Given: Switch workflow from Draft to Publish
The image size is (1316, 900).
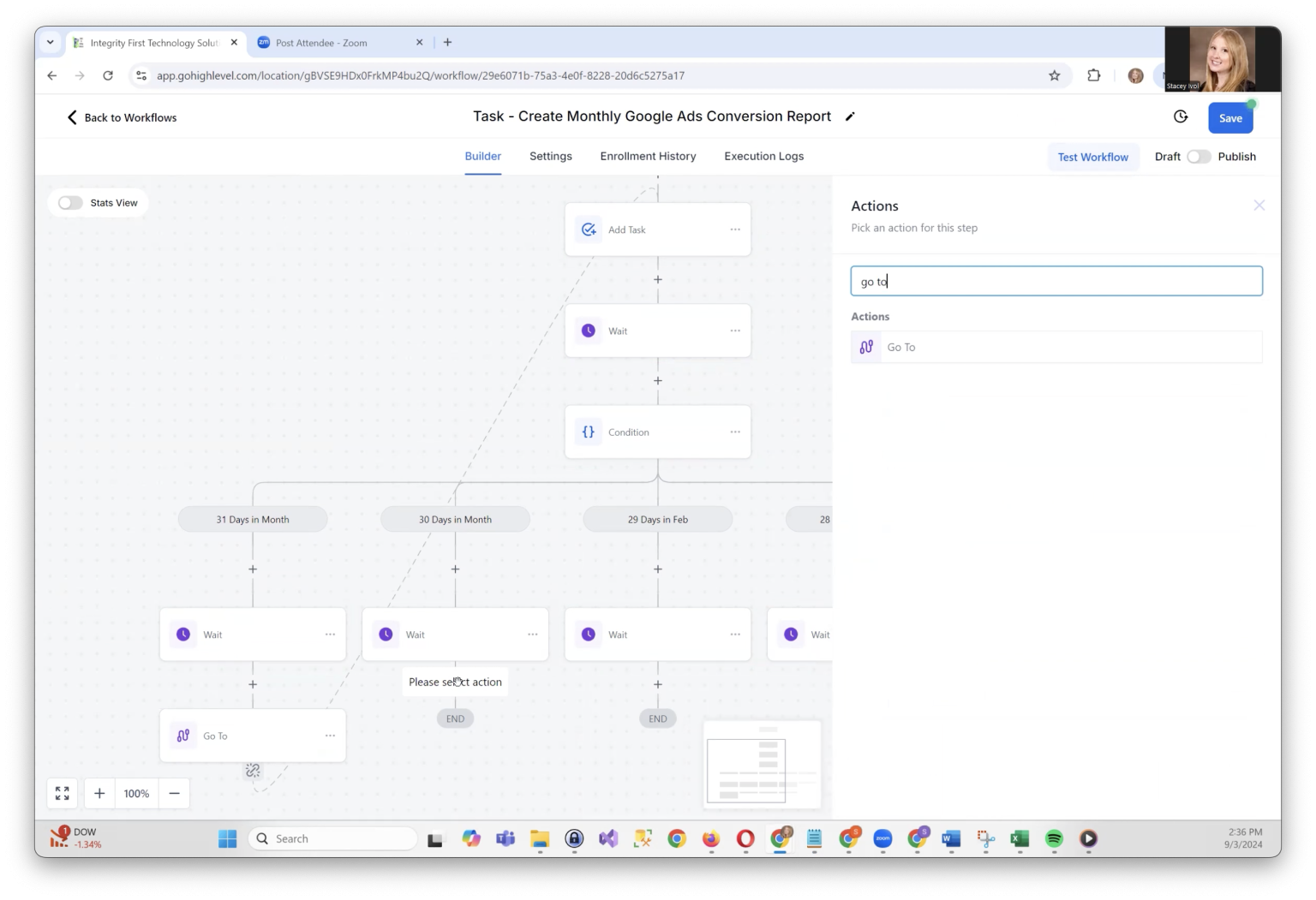Looking at the screenshot, I should [x=1199, y=156].
